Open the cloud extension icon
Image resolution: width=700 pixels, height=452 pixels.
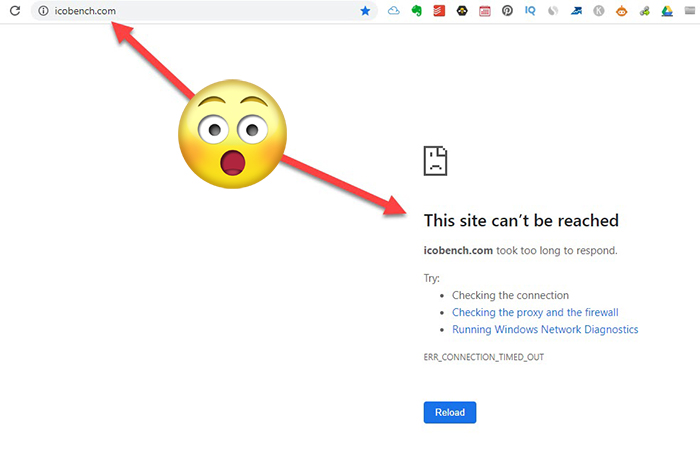click(393, 11)
